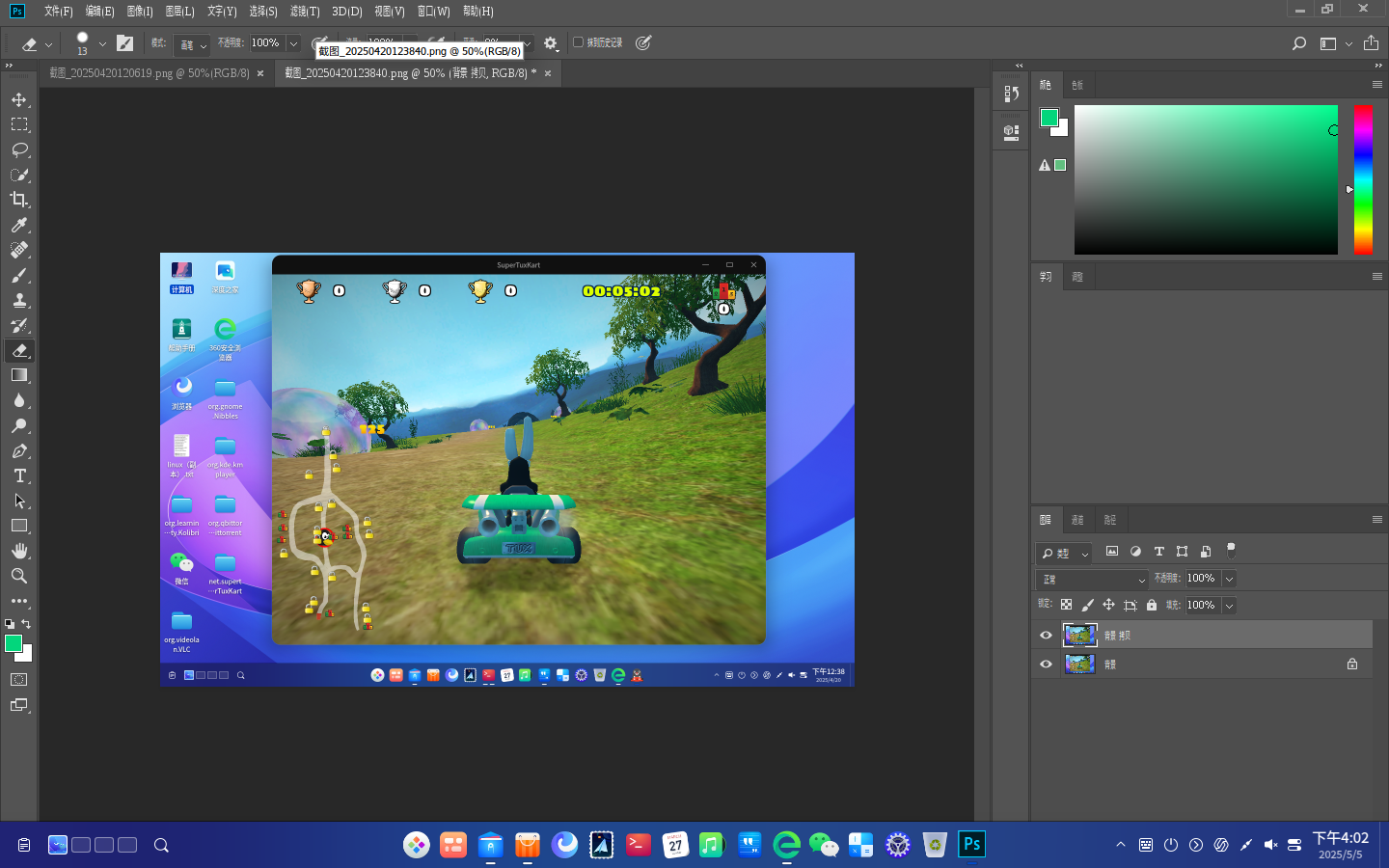Expand options bar opacity slider dropdown
The image size is (1389, 868).
(x=293, y=43)
